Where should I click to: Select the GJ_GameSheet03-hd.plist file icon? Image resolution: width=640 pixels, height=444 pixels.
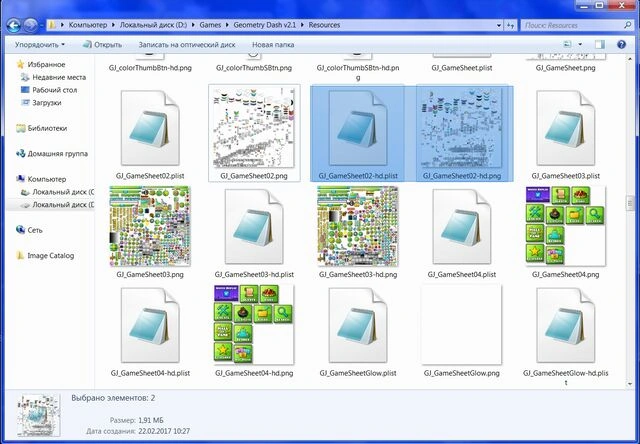pyautogui.click(x=254, y=226)
